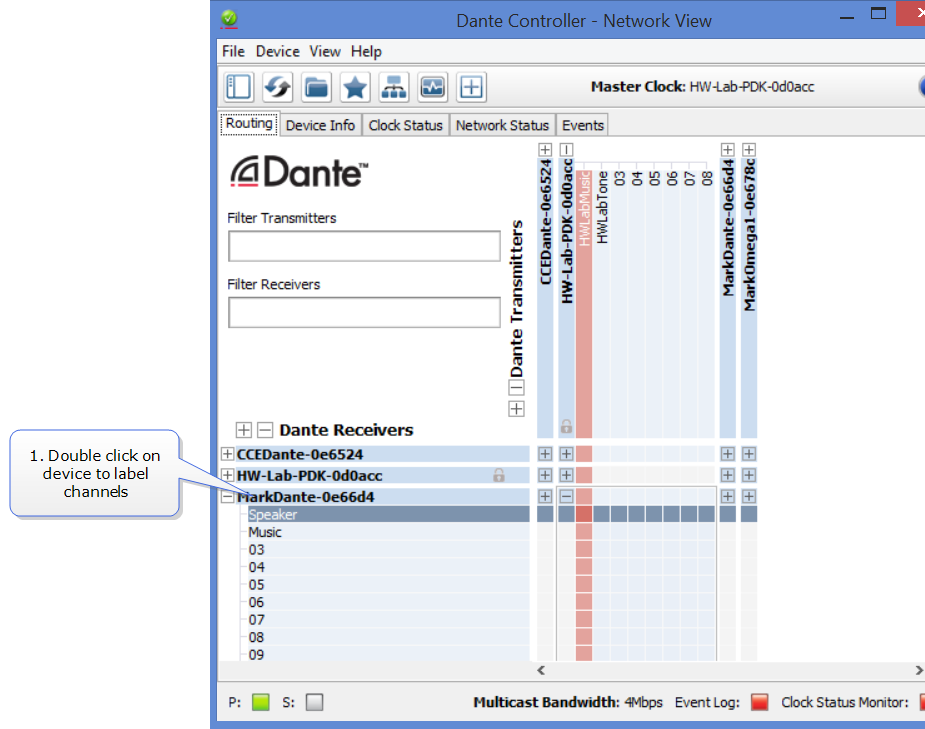Collapse the MarkDante-0e66d4 receiver tree
This screenshot has width=925, height=729.
227,496
